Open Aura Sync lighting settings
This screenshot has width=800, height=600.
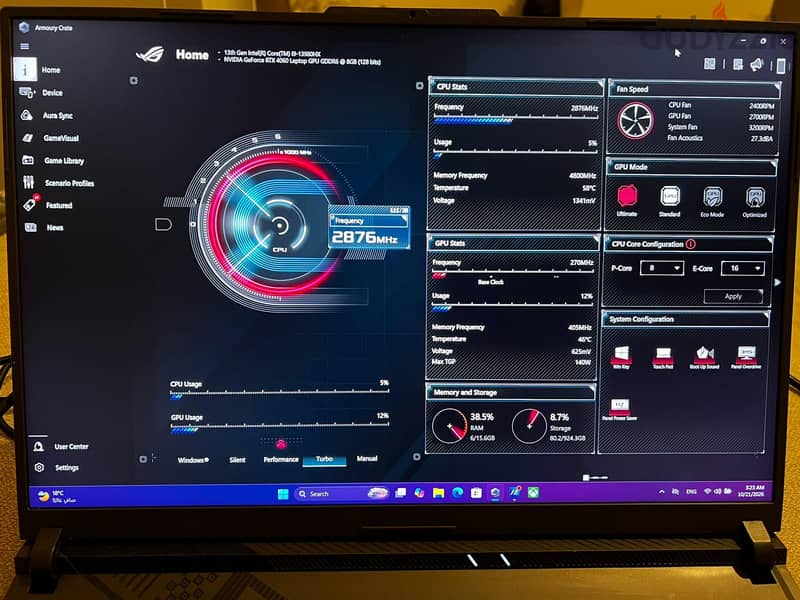click(46, 115)
